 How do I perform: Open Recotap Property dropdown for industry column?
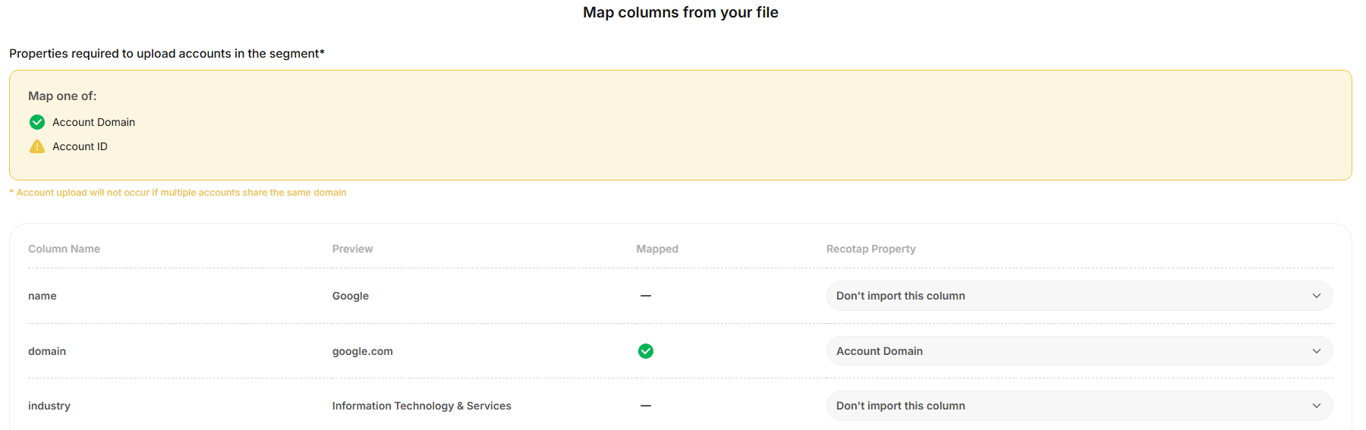coord(1078,406)
